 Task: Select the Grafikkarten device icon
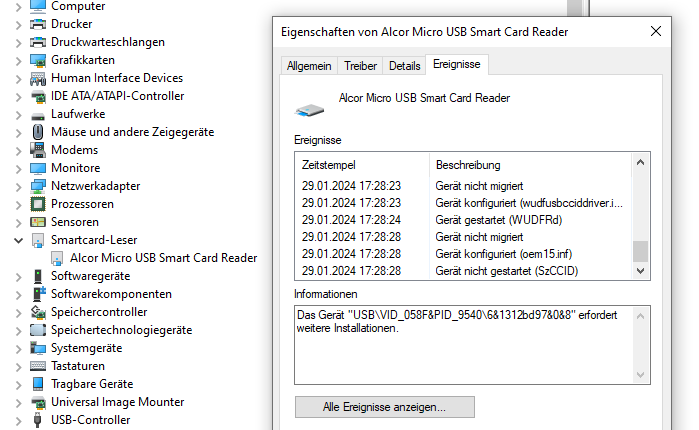tap(38, 60)
